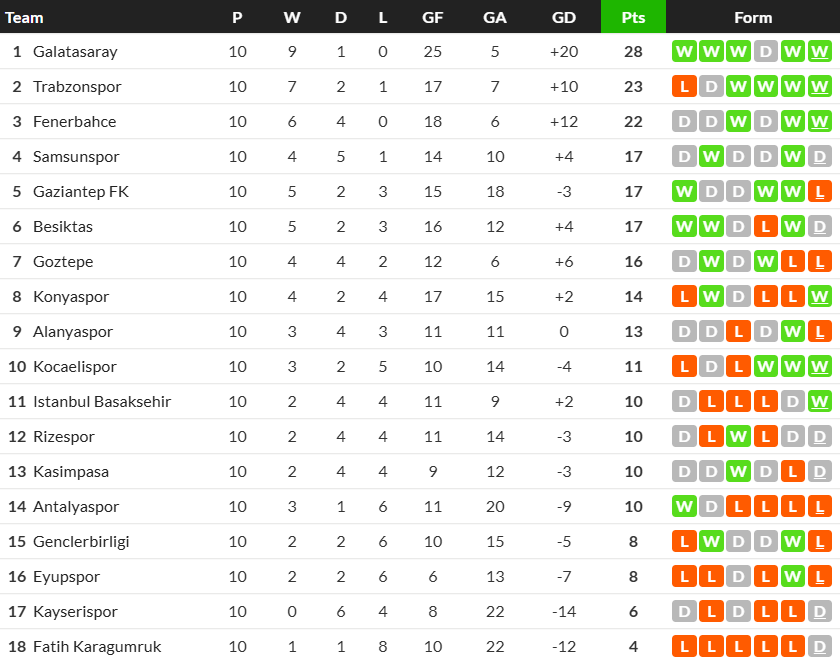Open the Kayserispor team link
The height and width of the screenshot is (667, 840).
75,612
